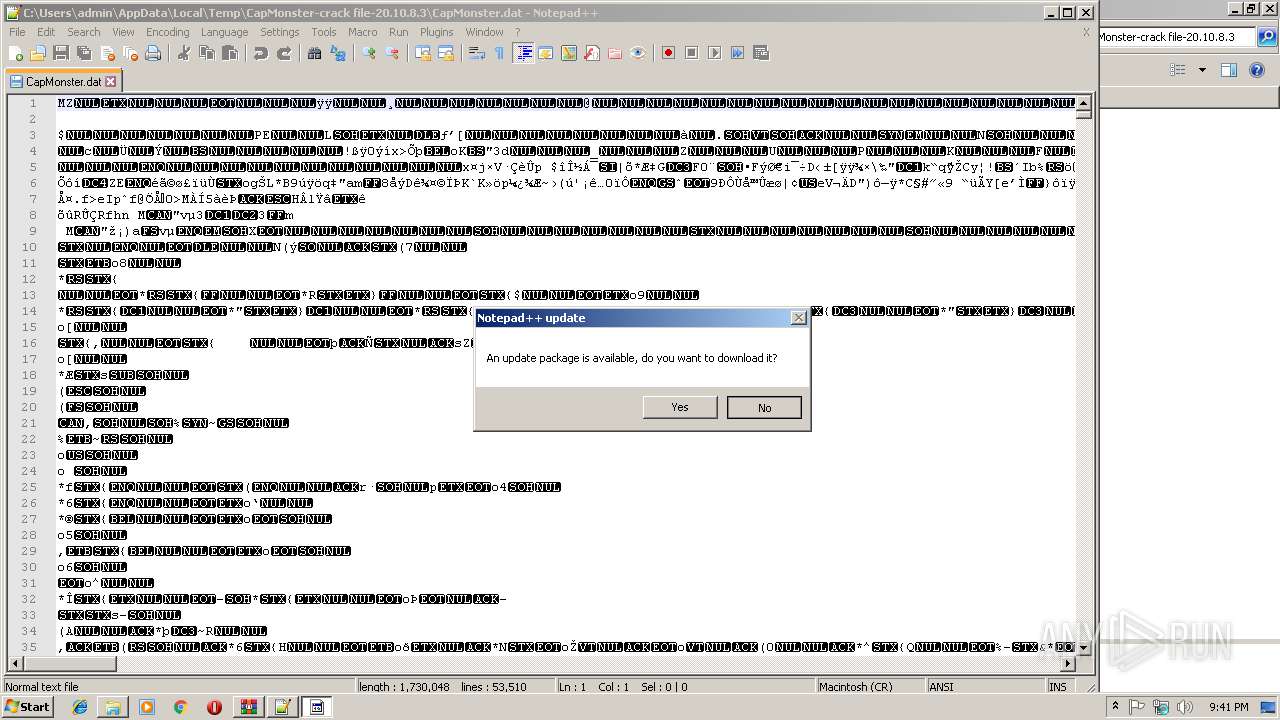Open the View menu
Screen dimensions: 1280x720
pyautogui.click(x=123, y=32)
